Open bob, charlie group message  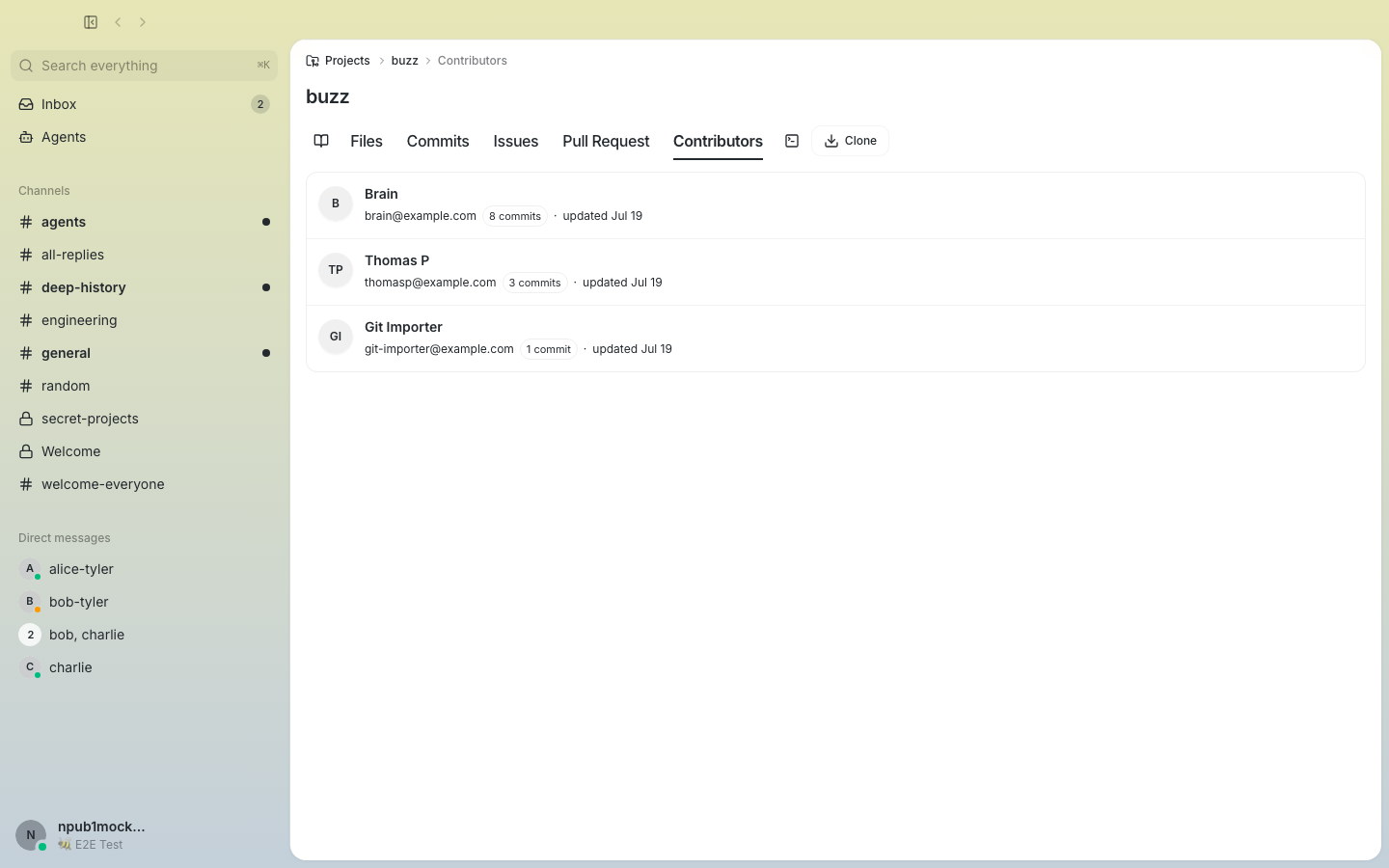(144, 635)
